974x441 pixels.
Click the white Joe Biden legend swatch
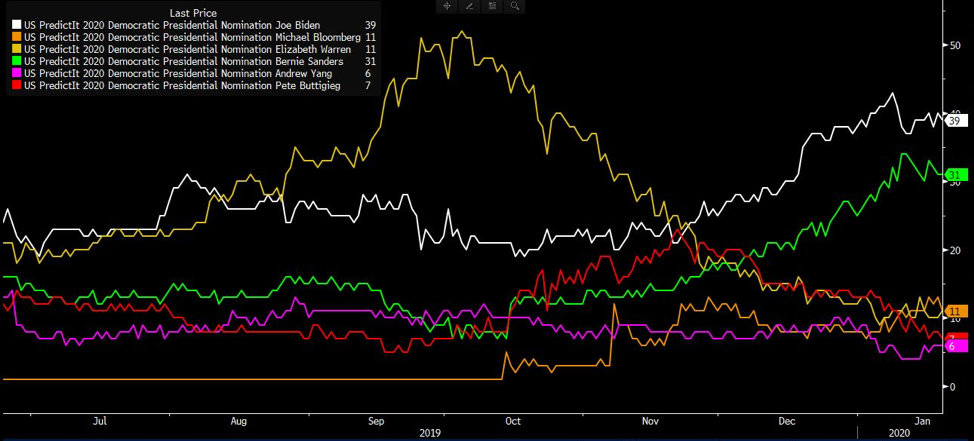point(16,25)
